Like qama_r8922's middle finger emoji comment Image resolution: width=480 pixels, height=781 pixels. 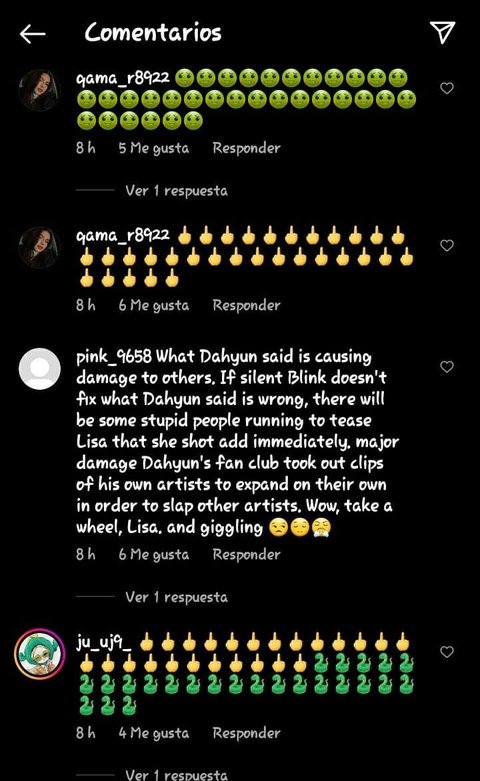tap(447, 245)
